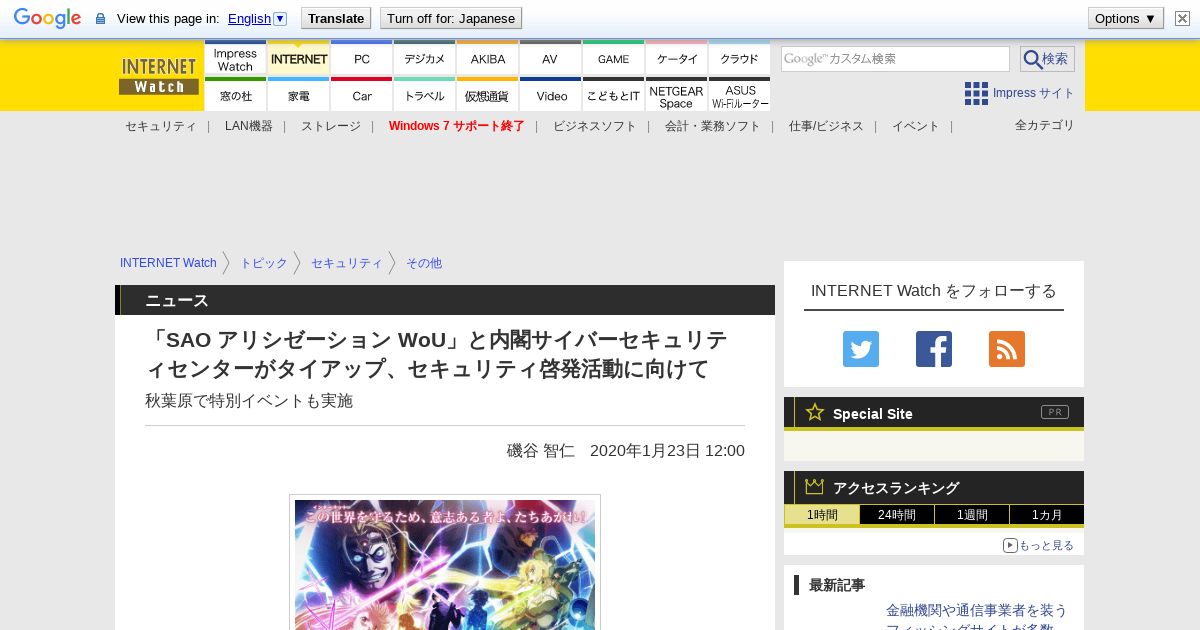
Task: Click the 検索 magnifier search button
Action: [1047, 59]
